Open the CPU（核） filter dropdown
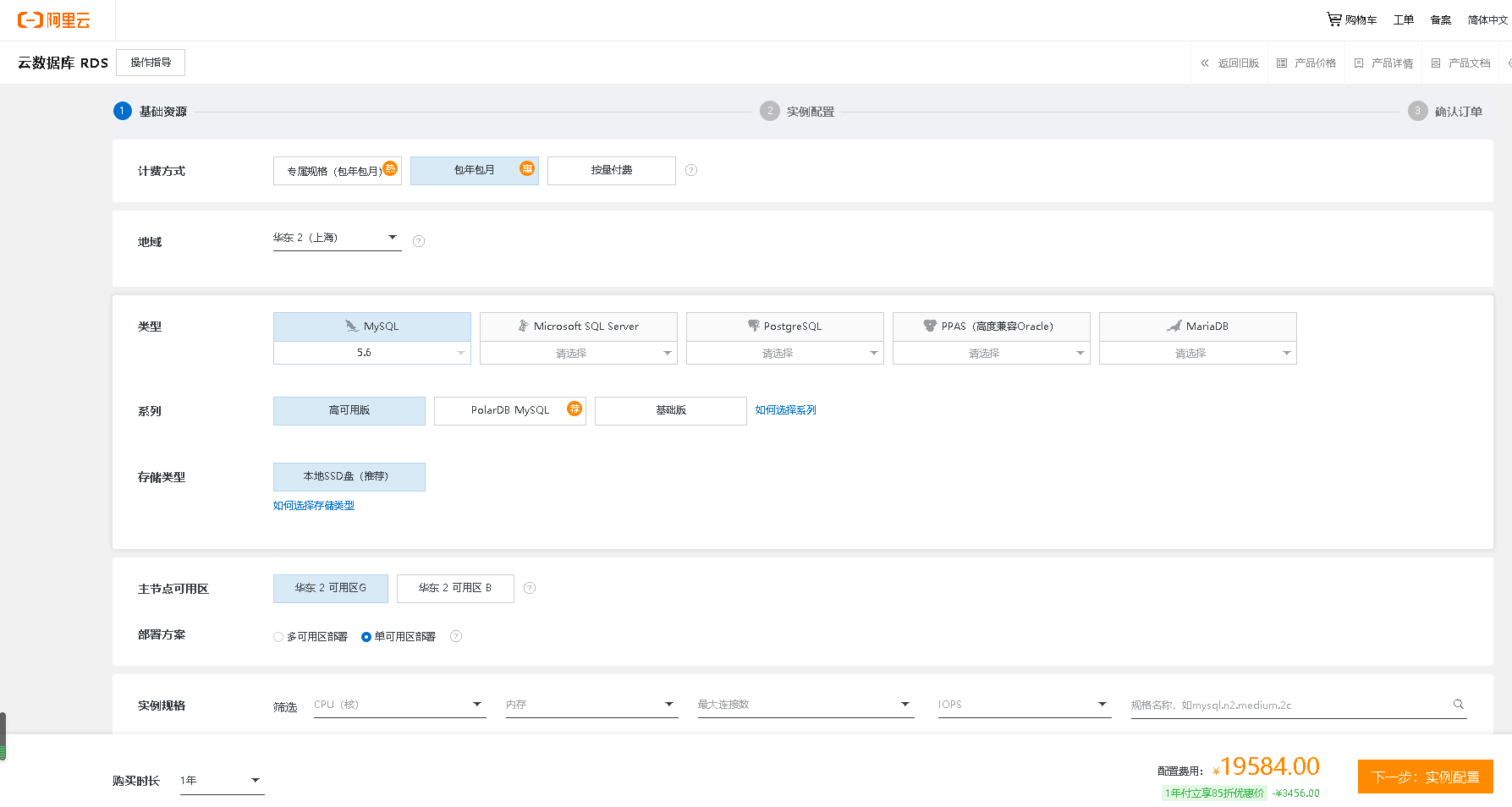This screenshot has width=1512, height=807. [399, 705]
